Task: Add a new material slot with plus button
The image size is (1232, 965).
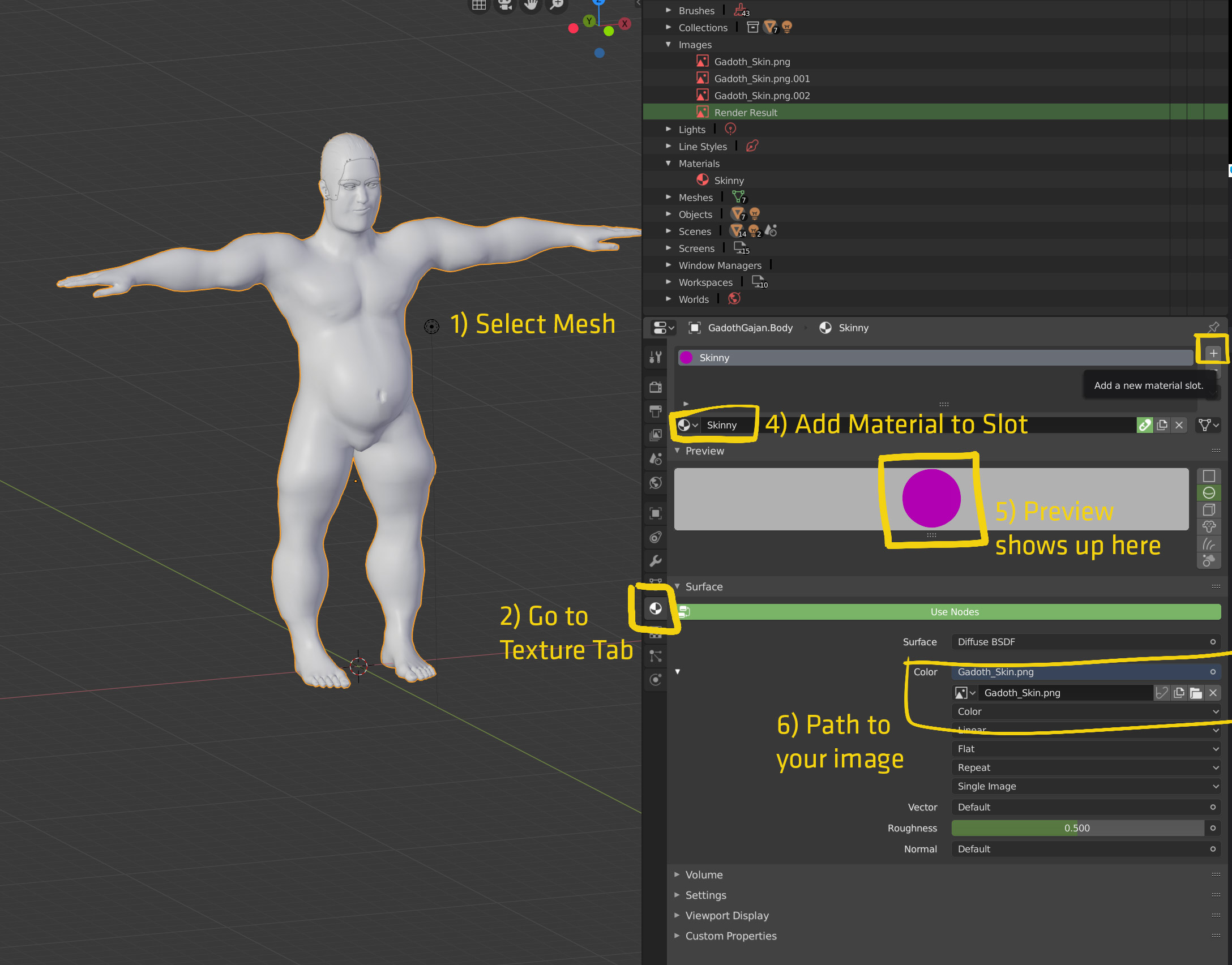Action: (1213, 353)
